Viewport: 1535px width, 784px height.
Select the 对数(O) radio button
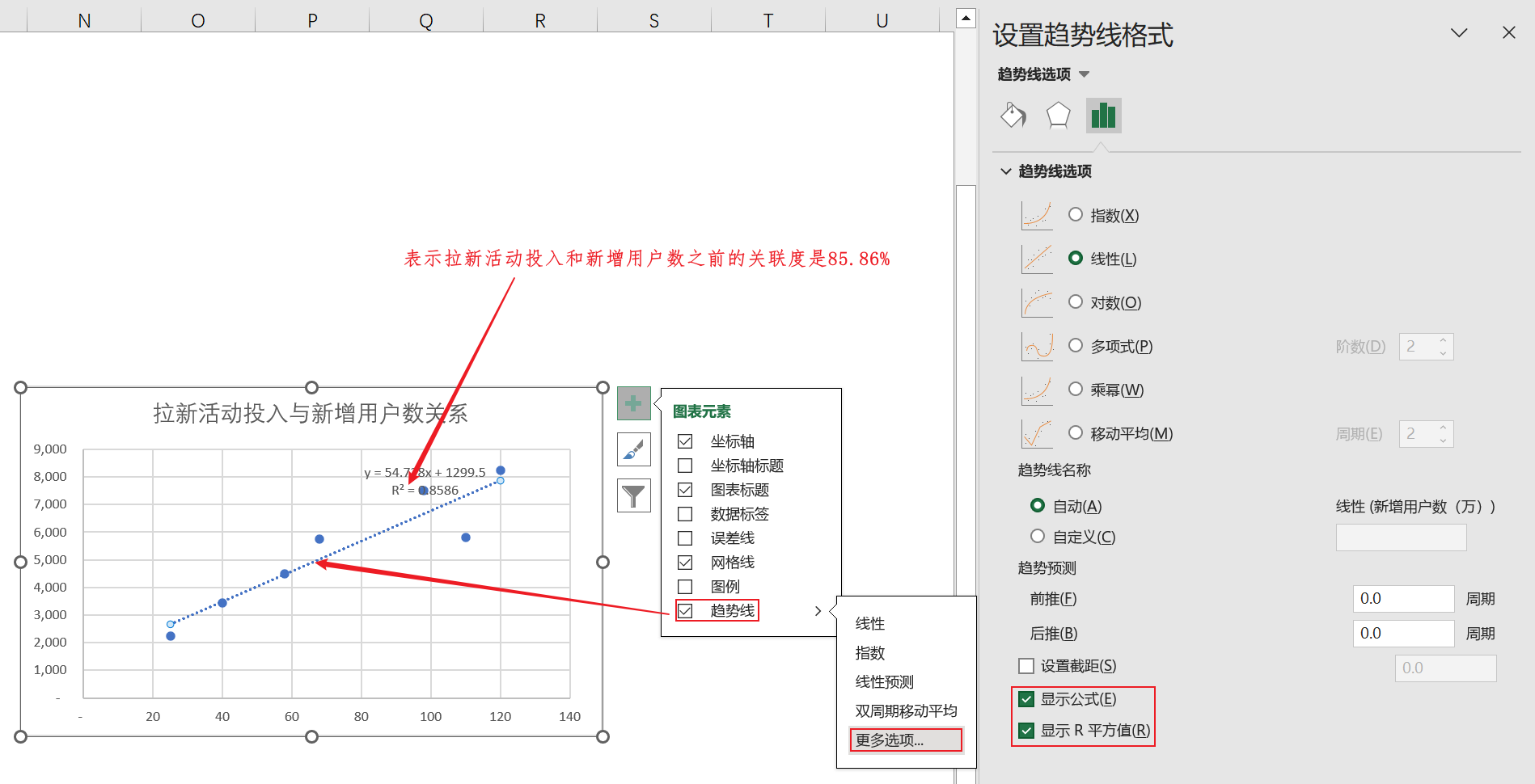click(x=1076, y=302)
